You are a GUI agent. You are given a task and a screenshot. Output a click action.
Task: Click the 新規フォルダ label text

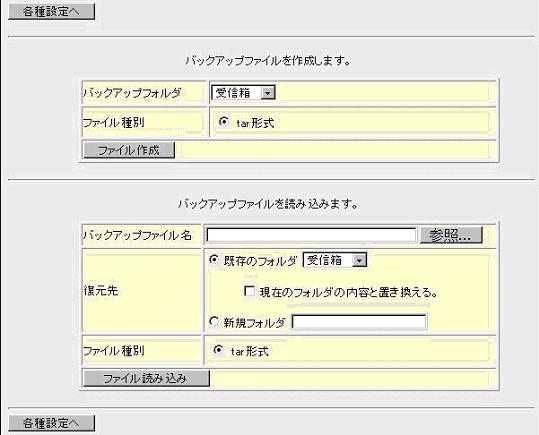click(x=255, y=323)
